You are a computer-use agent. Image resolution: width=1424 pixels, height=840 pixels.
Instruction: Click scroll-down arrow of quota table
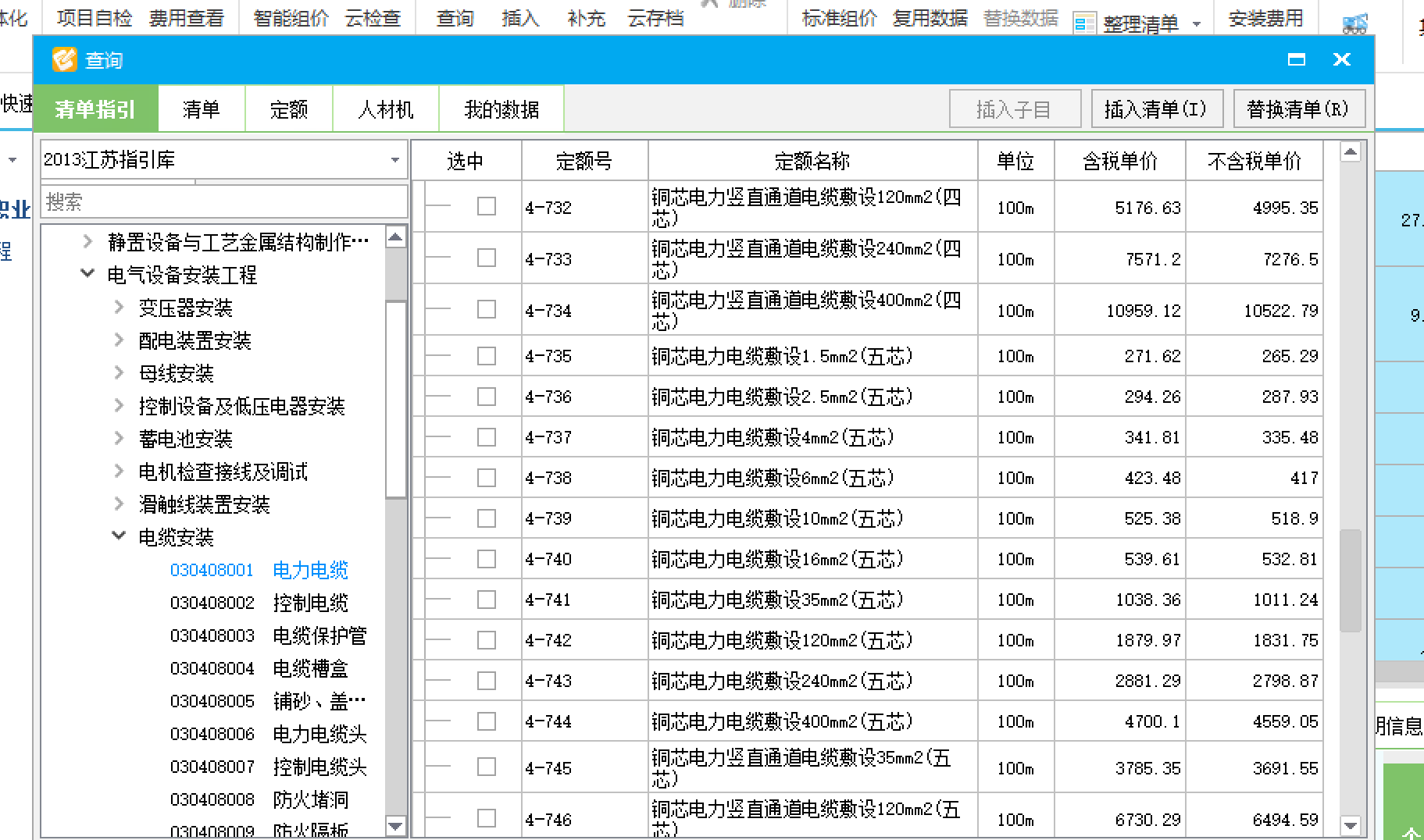(x=1351, y=824)
